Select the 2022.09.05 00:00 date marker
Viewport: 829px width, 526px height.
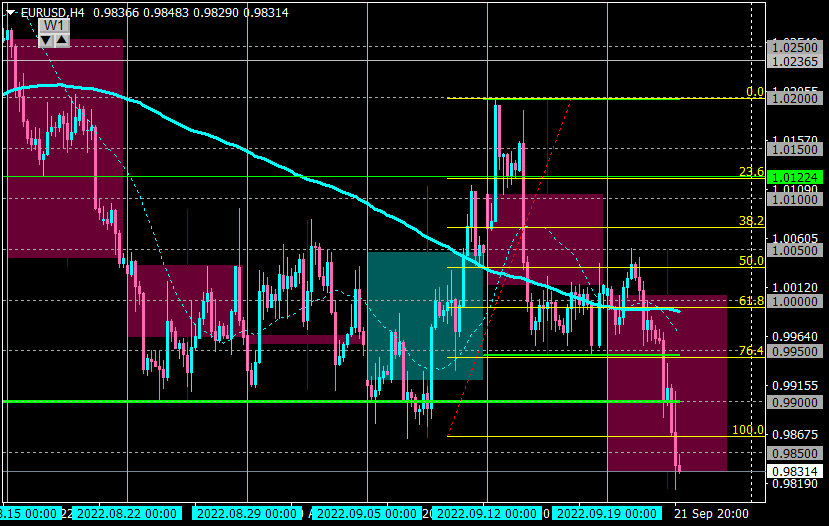366,513
